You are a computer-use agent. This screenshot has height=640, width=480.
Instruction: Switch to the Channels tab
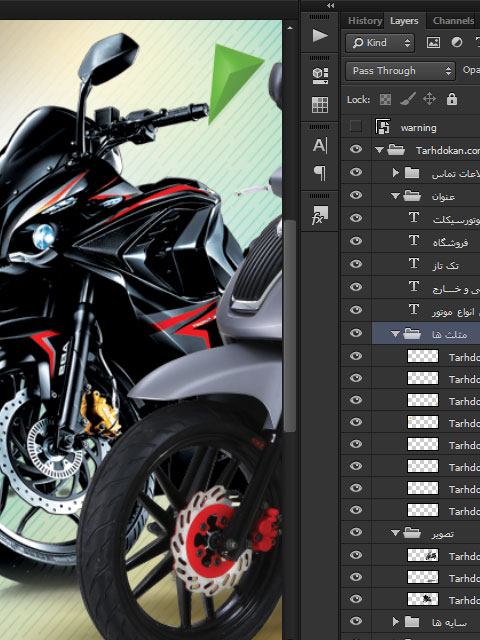453,21
